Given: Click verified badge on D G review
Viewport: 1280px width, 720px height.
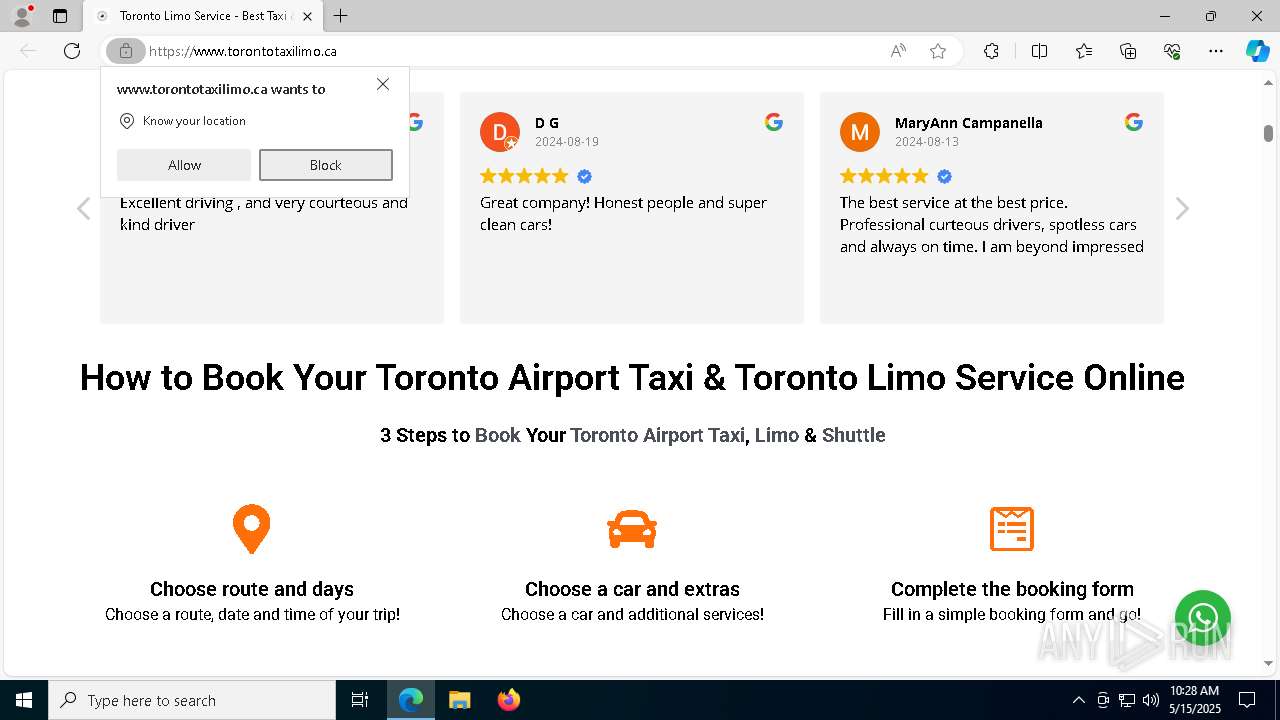Looking at the screenshot, I should [585, 177].
